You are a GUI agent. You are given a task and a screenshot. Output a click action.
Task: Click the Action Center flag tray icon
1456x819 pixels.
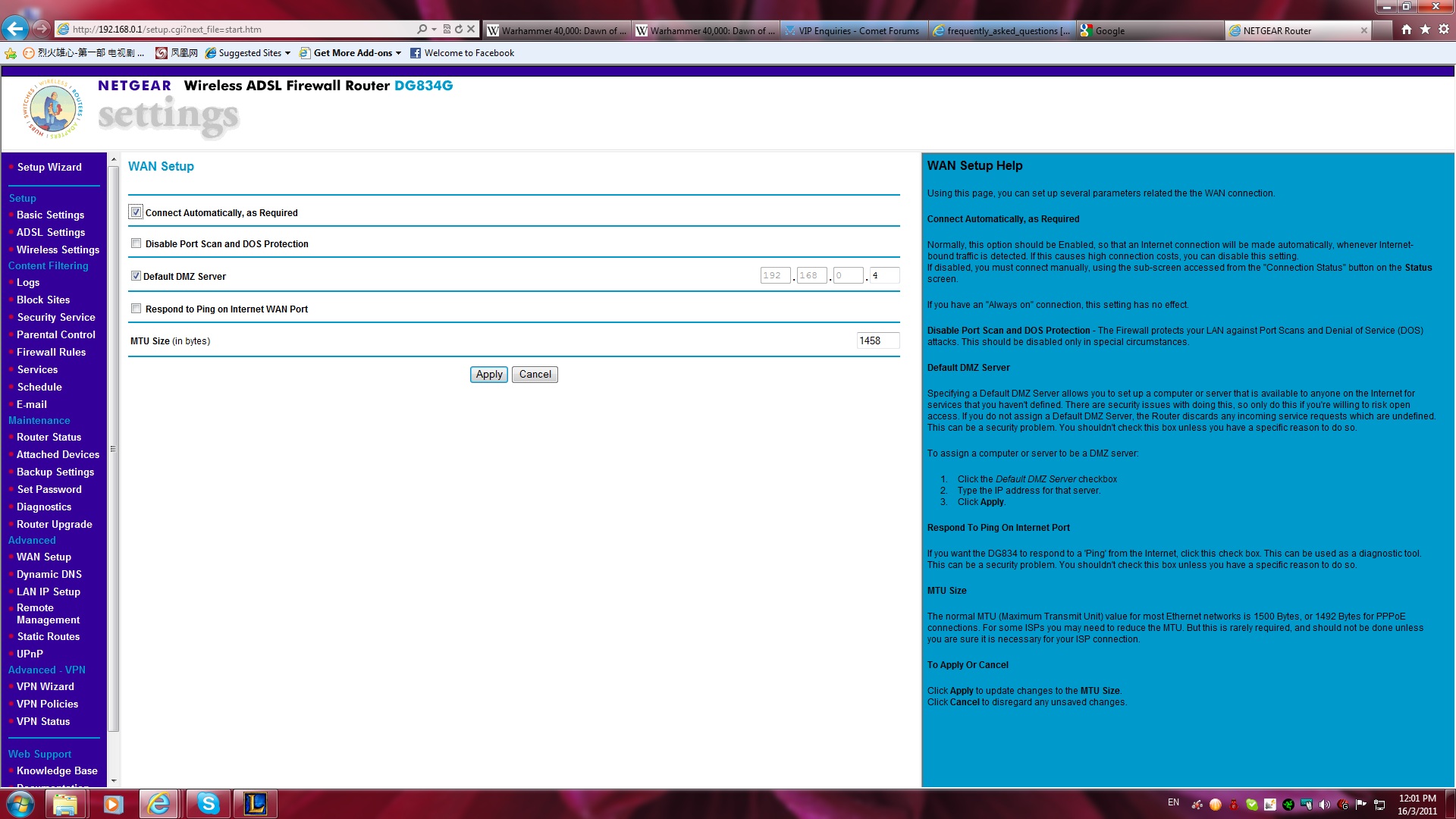point(1361,805)
